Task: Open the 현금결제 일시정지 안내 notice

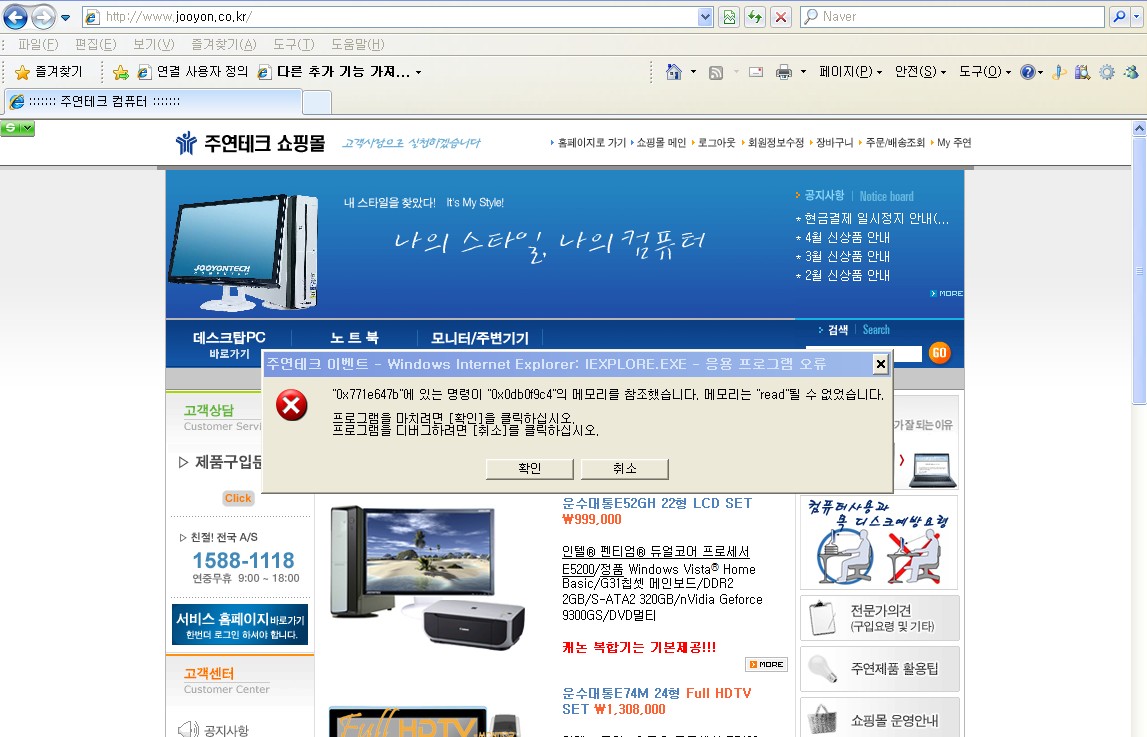Action: click(876, 219)
